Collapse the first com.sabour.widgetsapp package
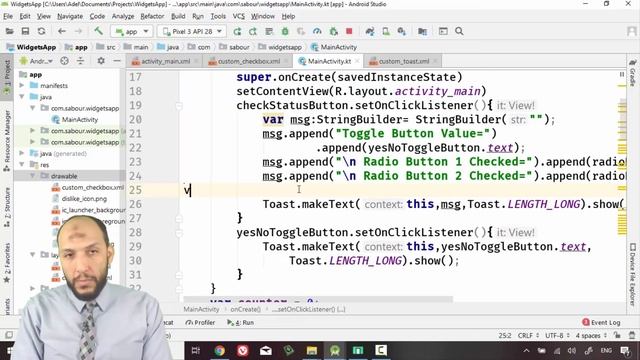Image resolution: width=640 pixels, height=360 pixels. (33, 108)
